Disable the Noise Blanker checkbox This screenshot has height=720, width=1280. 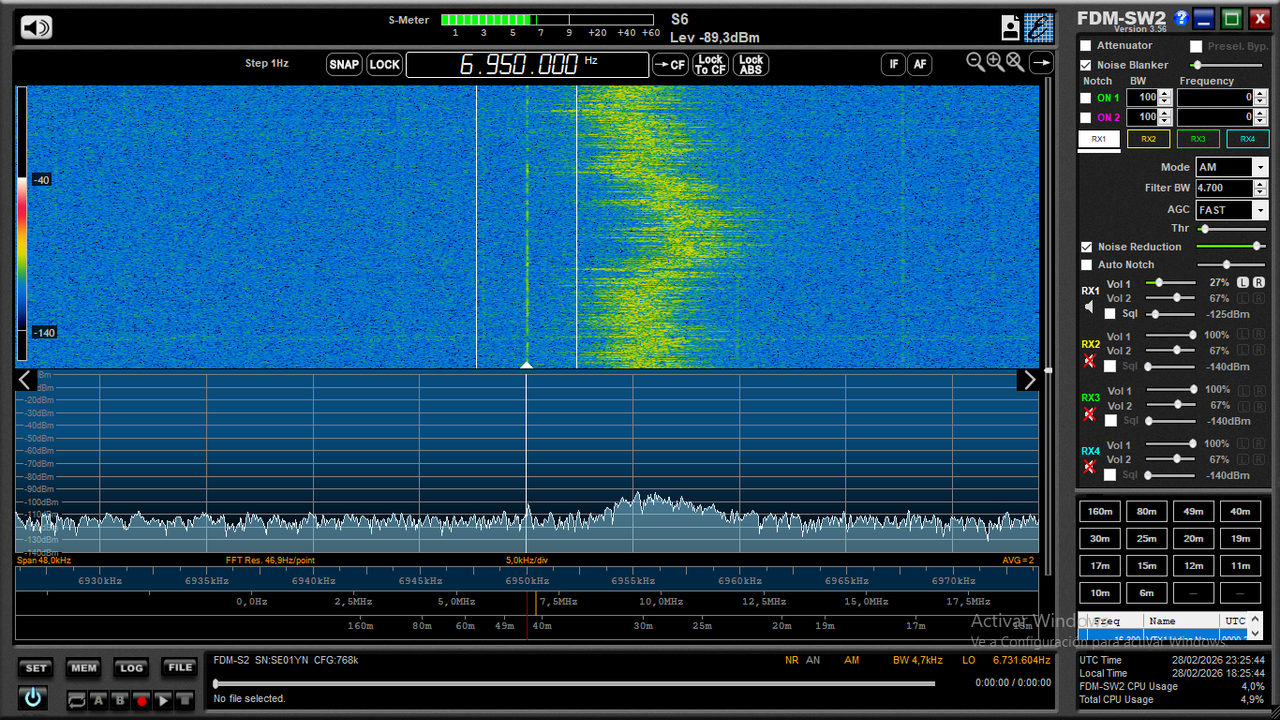click(1086, 65)
